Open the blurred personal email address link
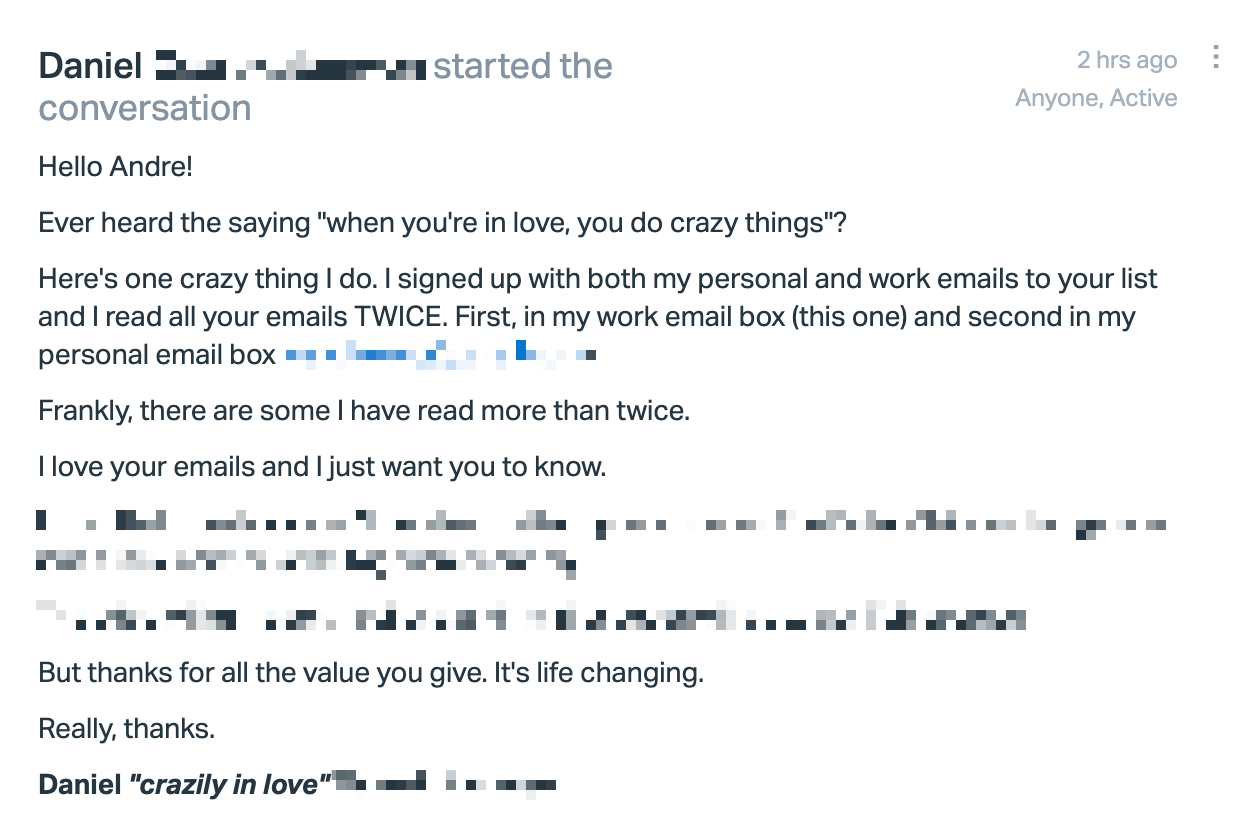Screen dimensions: 1238x838 pos(441,354)
